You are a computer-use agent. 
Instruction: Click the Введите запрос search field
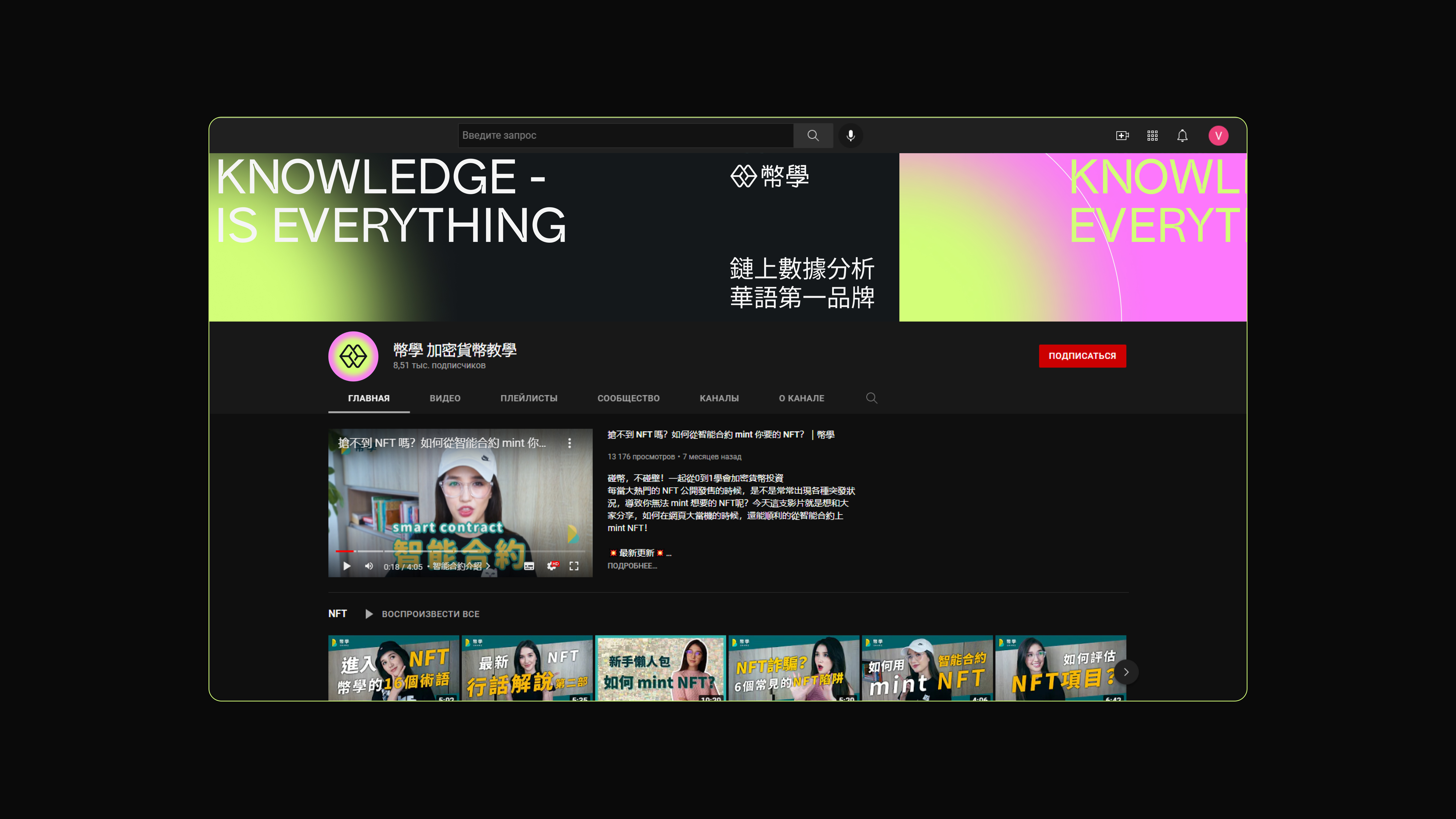click(625, 136)
